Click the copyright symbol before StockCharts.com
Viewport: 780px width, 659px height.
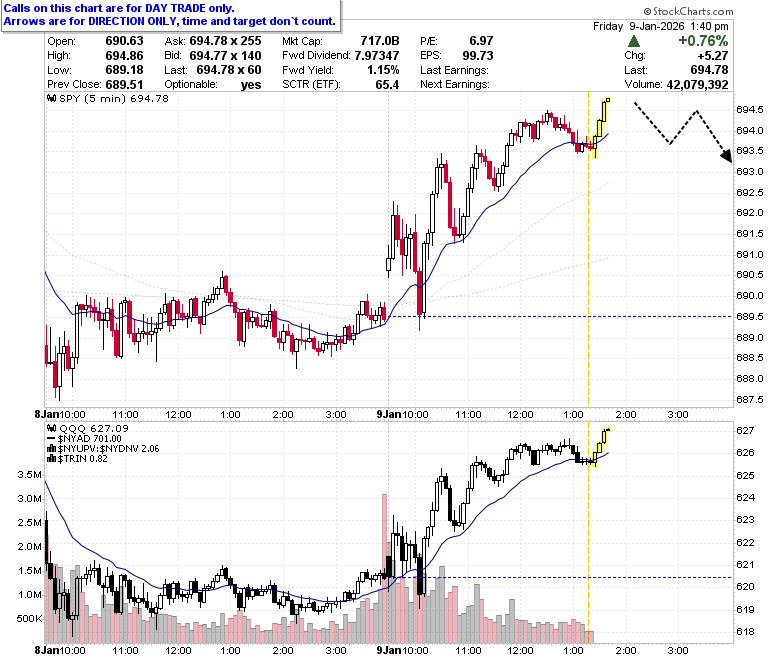click(x=647, y=11)
